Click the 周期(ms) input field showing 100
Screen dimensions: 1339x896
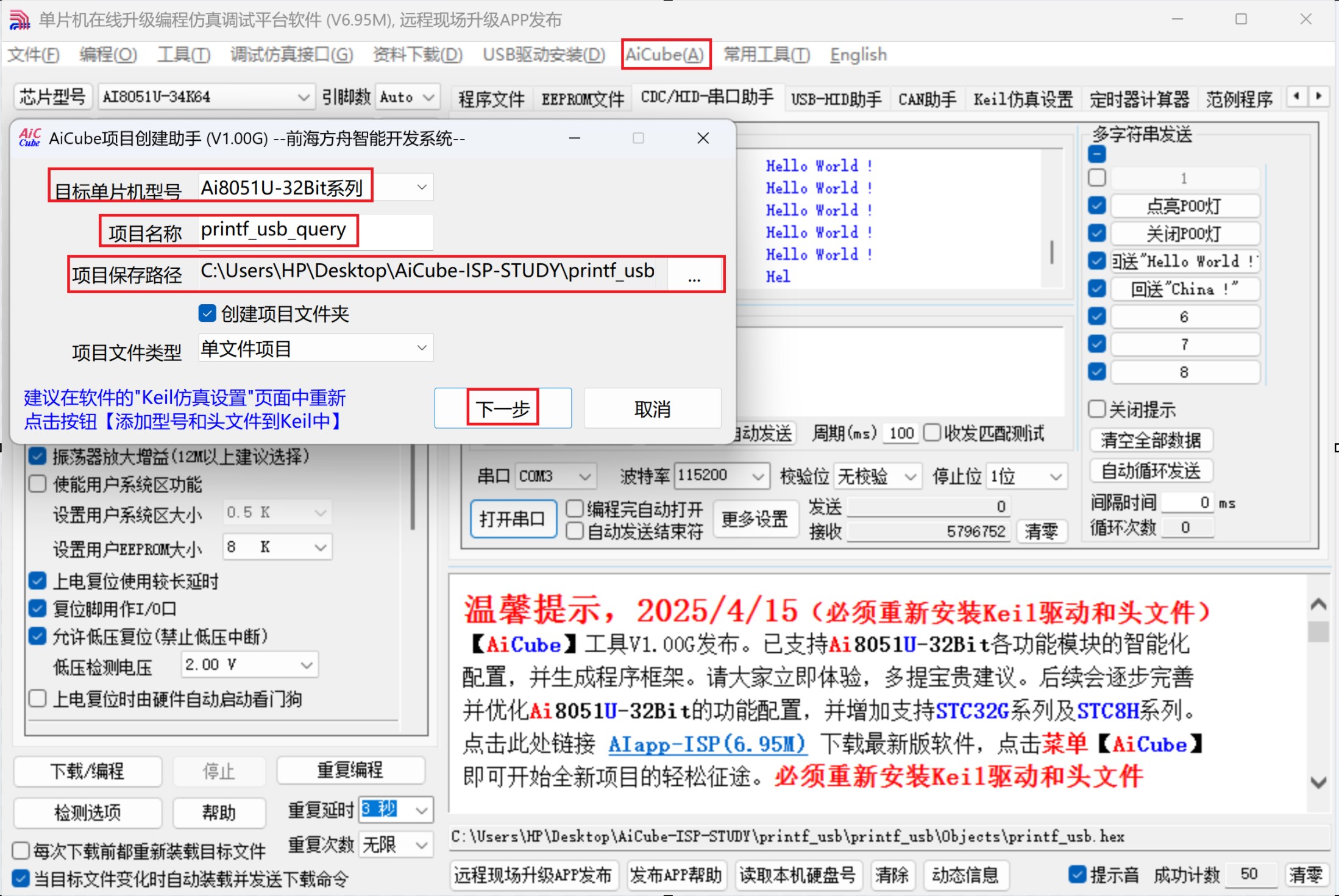(901, 433)
